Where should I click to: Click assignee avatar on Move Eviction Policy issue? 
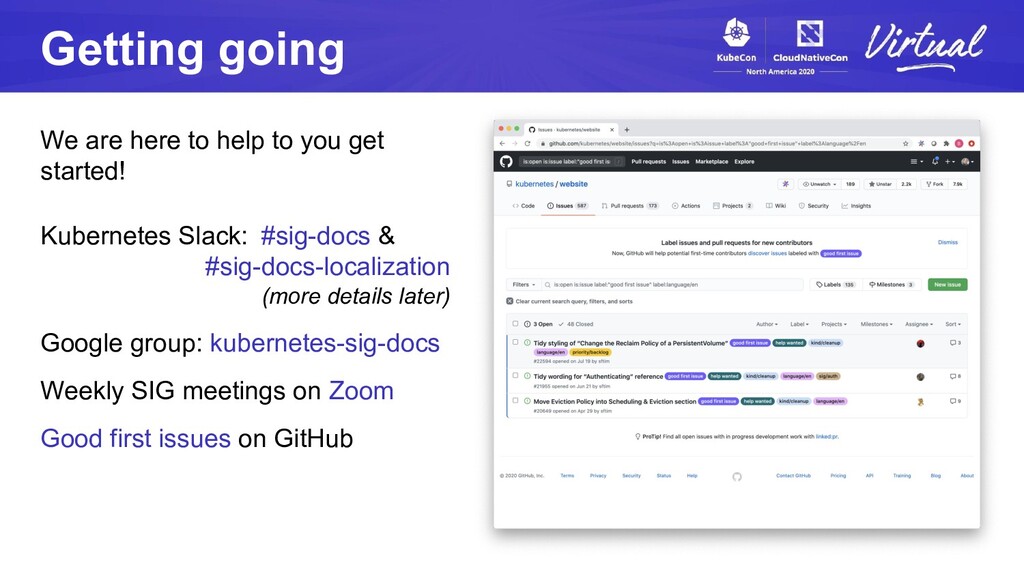(920, 402)
